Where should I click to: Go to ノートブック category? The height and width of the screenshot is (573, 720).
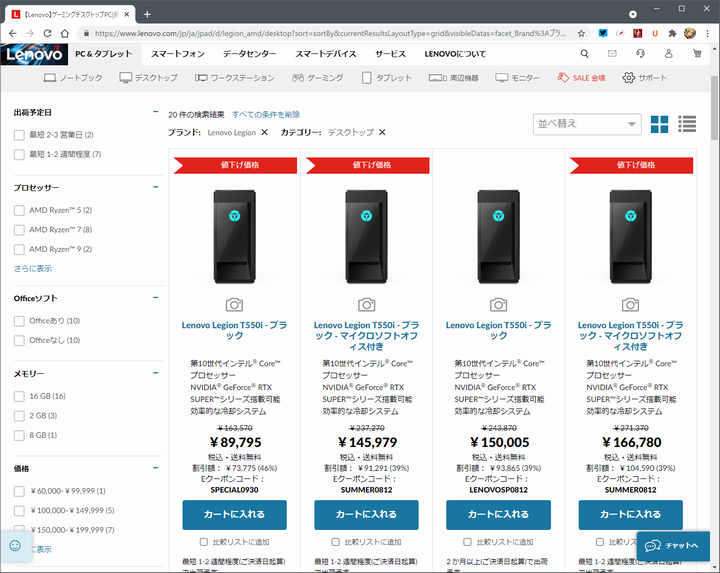pos(73,78)
